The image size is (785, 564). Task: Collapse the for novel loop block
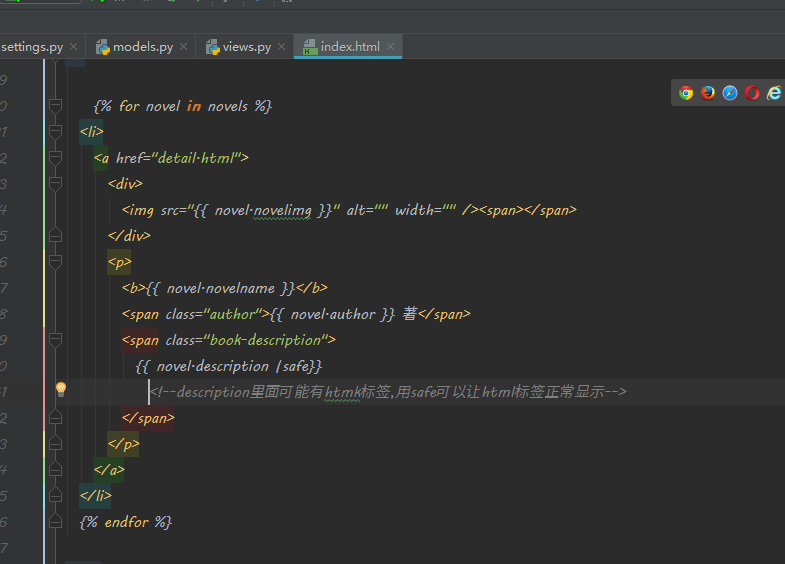point(55,106)
